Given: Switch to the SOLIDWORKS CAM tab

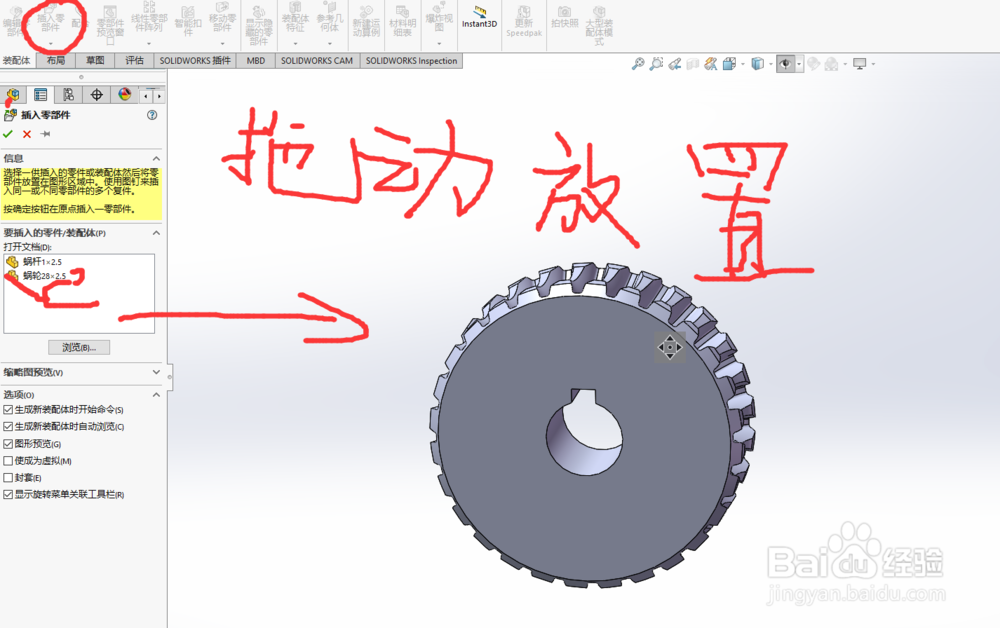Looking at the screenshot, I should 317,61.
